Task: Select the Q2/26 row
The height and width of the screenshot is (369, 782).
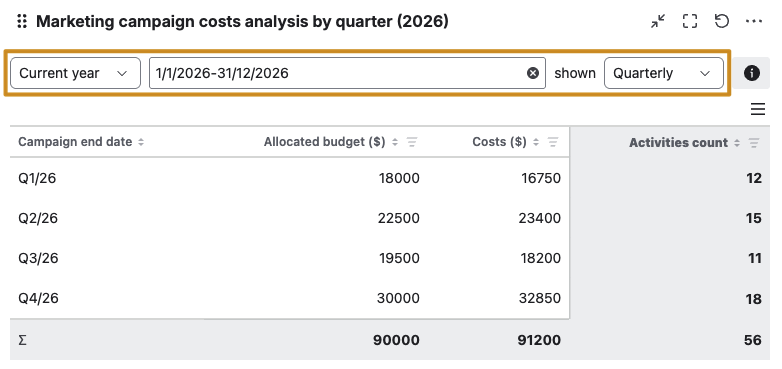Action: [x=390, y=218]
